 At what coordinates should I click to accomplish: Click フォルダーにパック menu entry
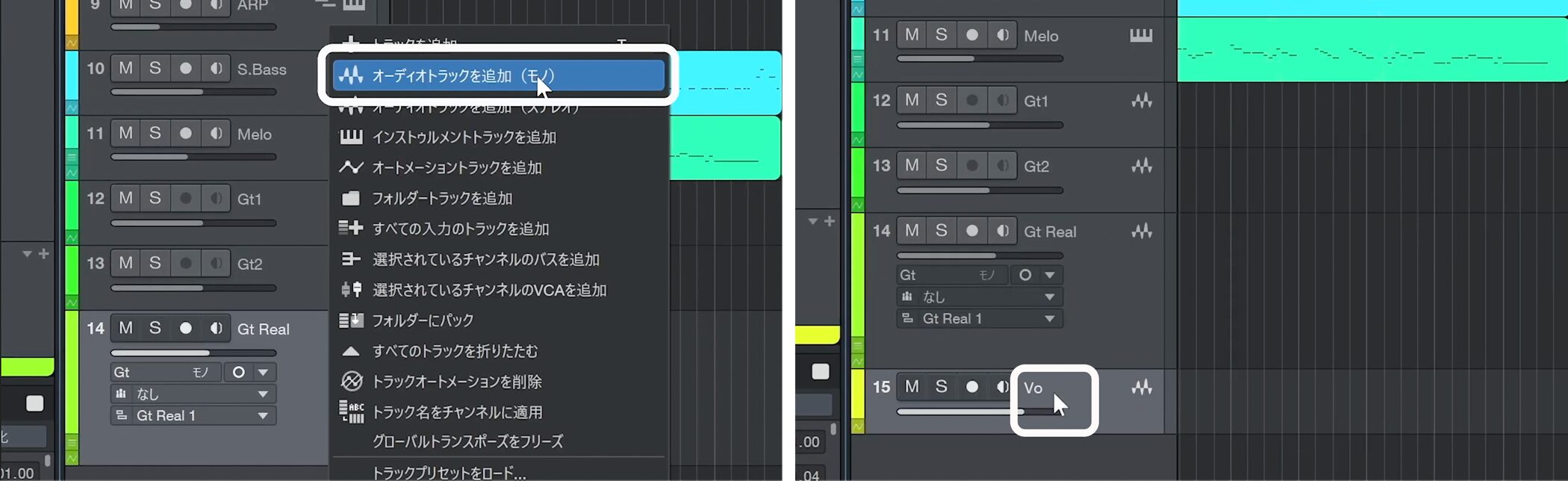(423, 320)
